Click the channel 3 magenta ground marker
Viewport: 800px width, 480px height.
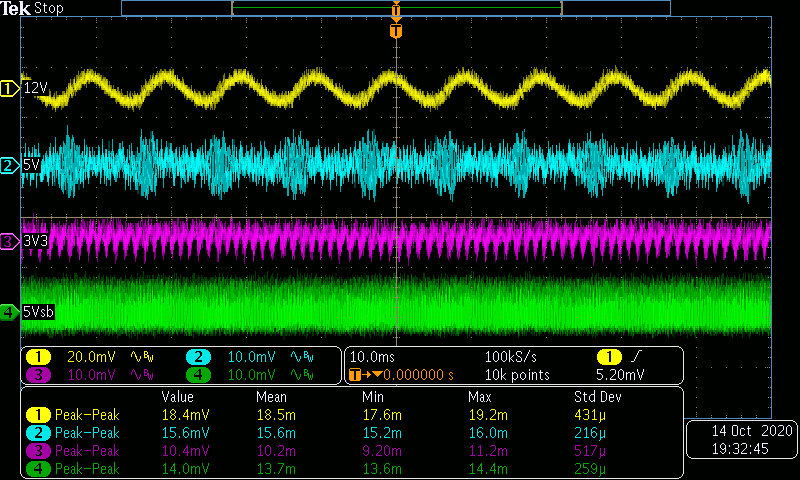[x=10, y=241]
